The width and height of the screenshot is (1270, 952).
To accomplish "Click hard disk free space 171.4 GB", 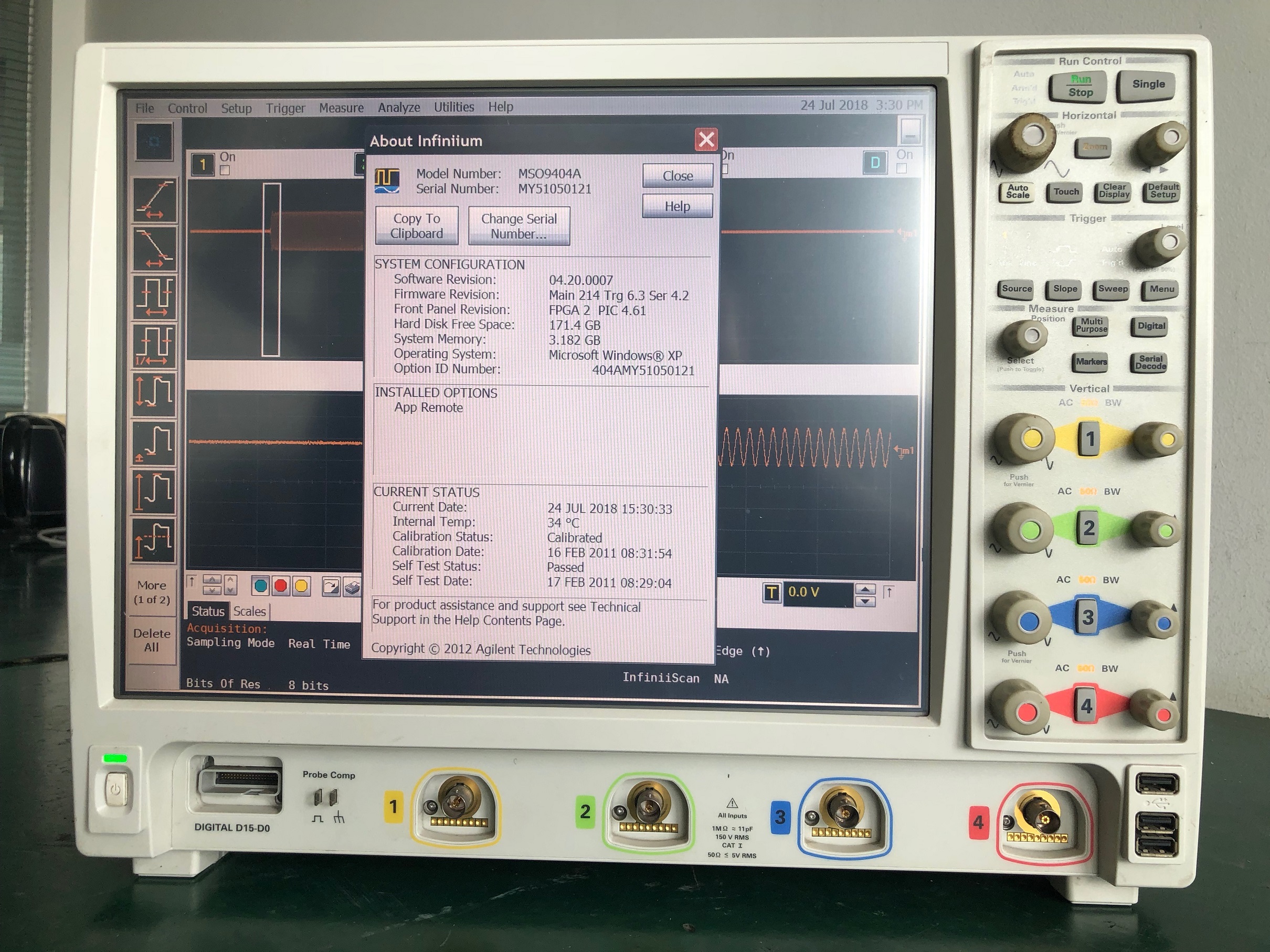I will tap(575, 325).
